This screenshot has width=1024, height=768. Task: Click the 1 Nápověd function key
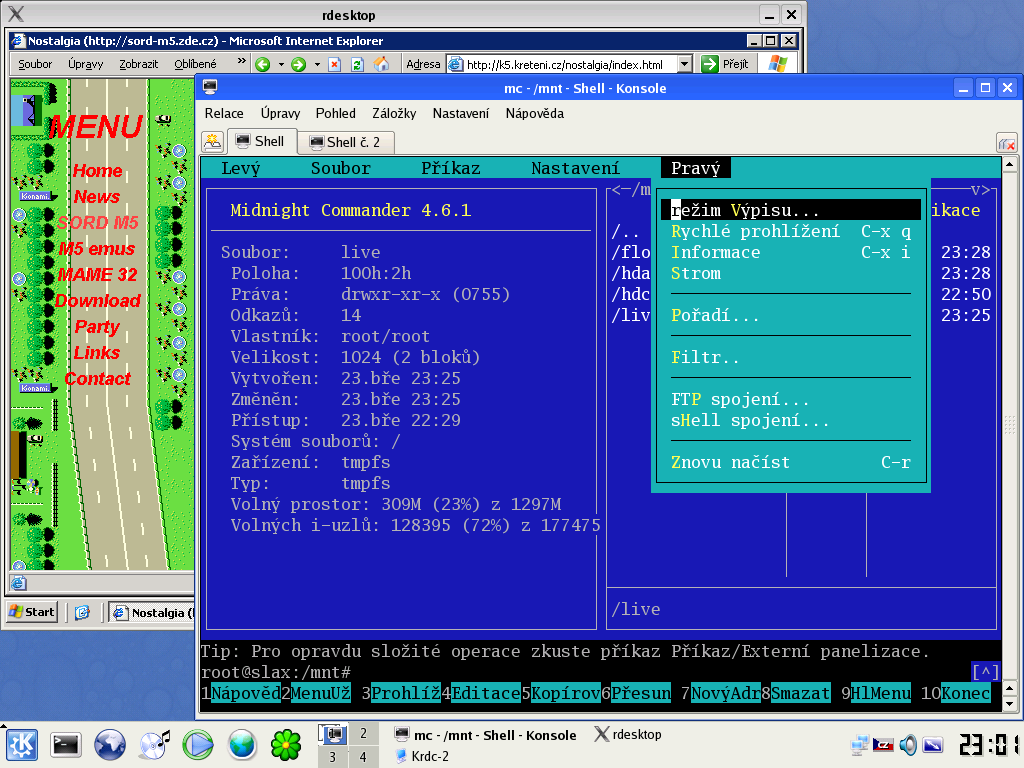[x=240, y=693]
